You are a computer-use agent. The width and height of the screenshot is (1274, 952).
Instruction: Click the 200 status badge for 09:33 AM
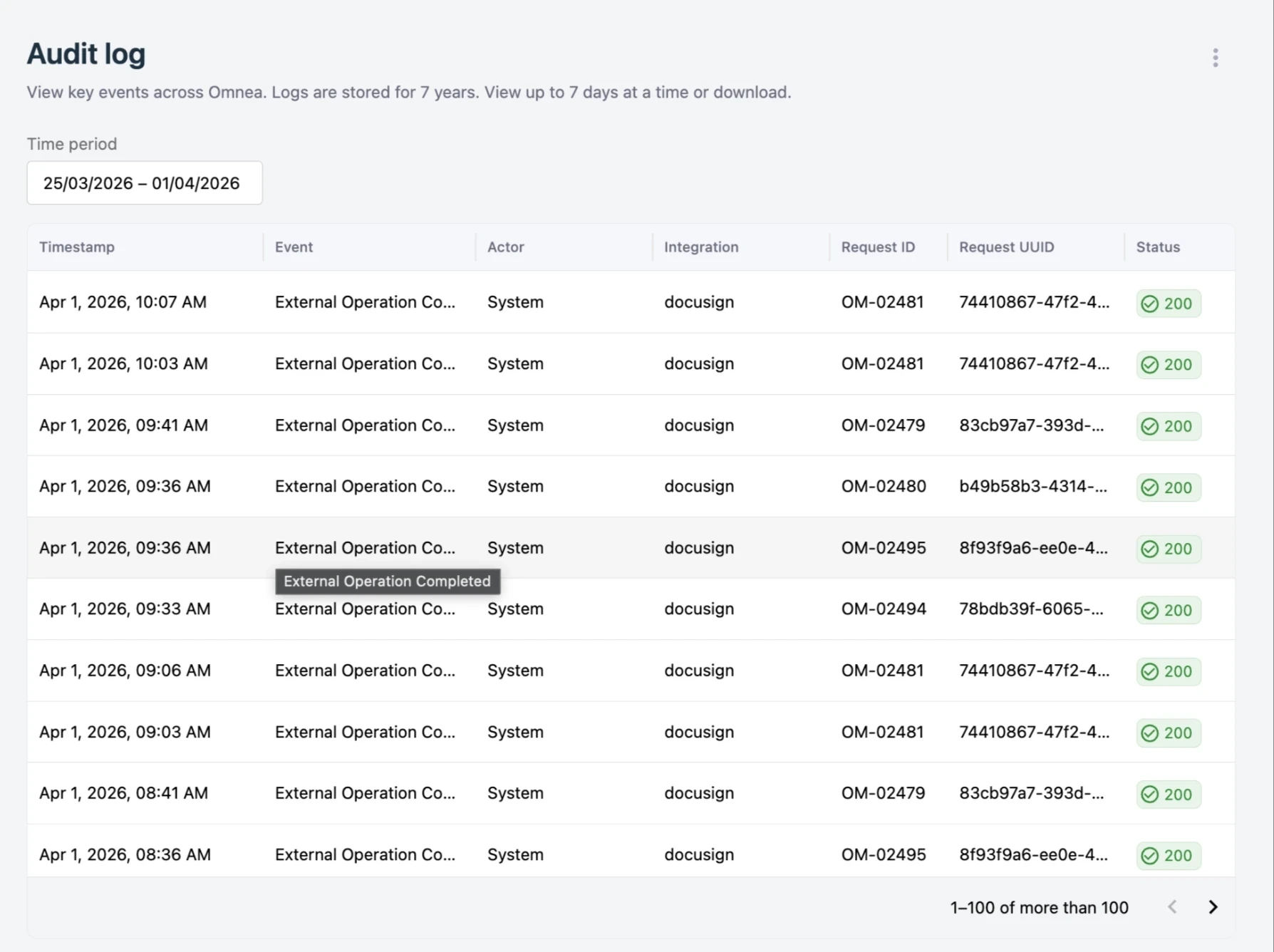[1169, 610]
